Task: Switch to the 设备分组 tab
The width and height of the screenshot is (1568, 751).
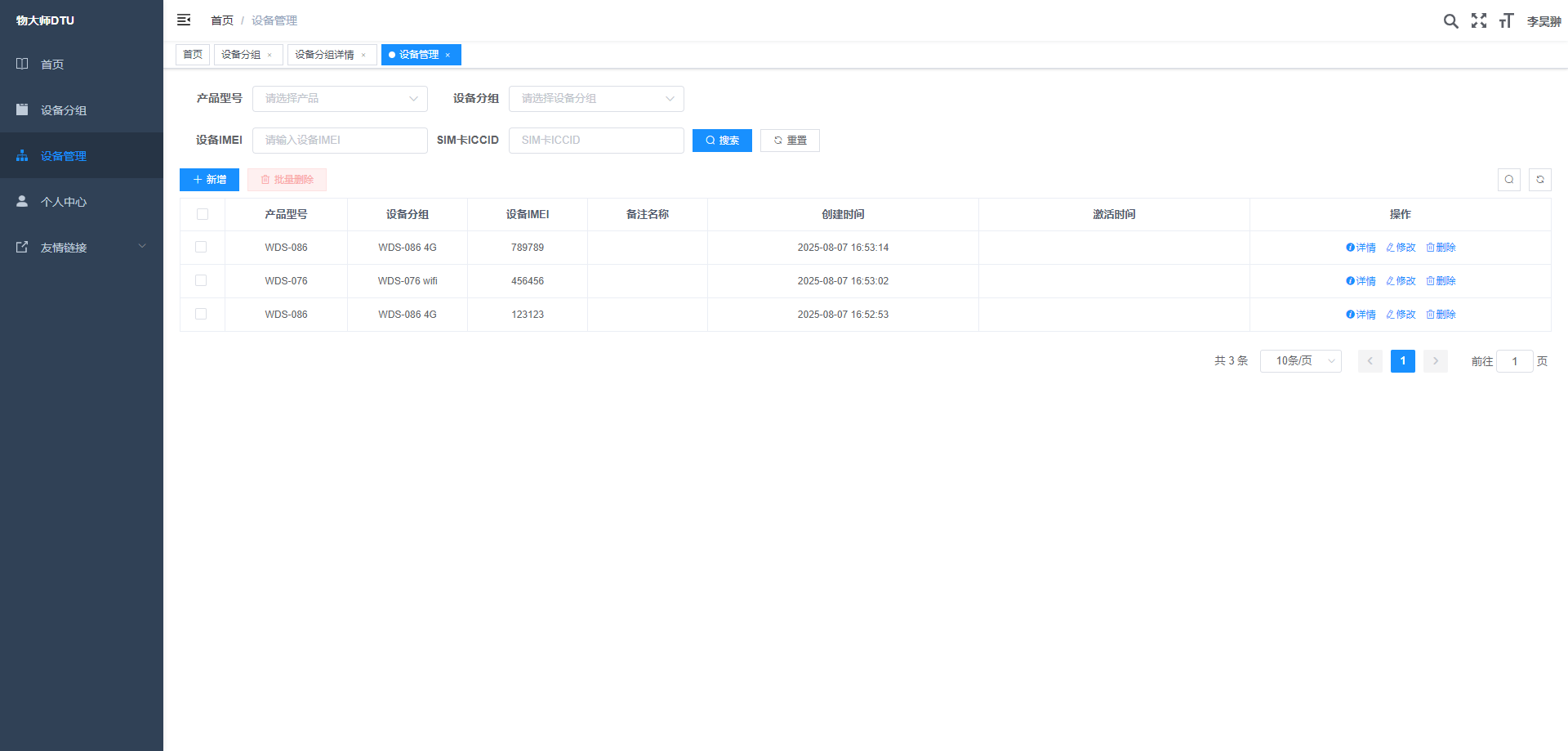Action: 241,55
